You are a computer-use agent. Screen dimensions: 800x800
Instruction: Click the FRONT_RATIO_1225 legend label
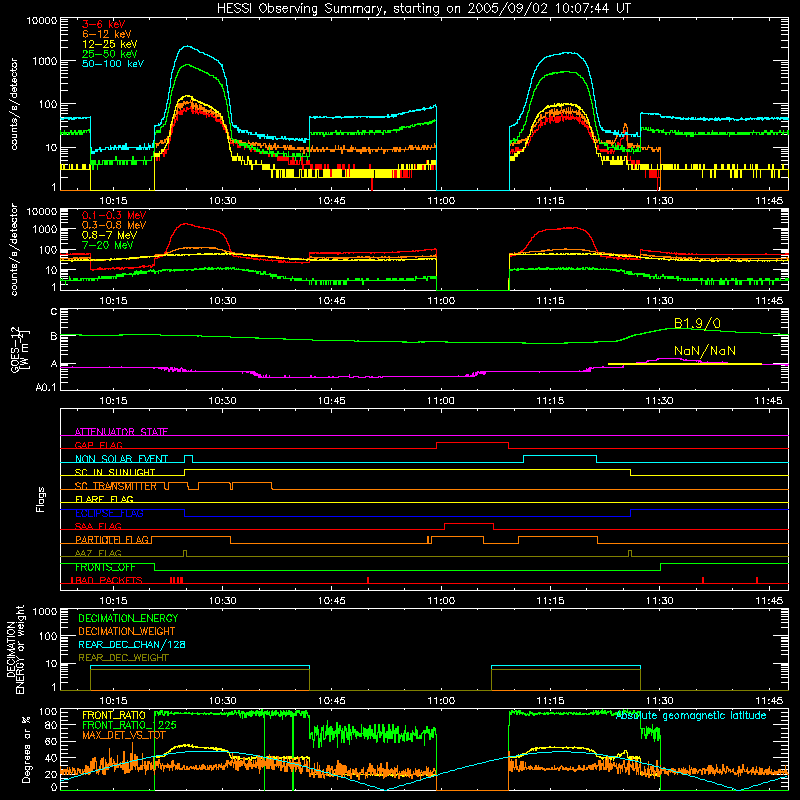[129, 725]
